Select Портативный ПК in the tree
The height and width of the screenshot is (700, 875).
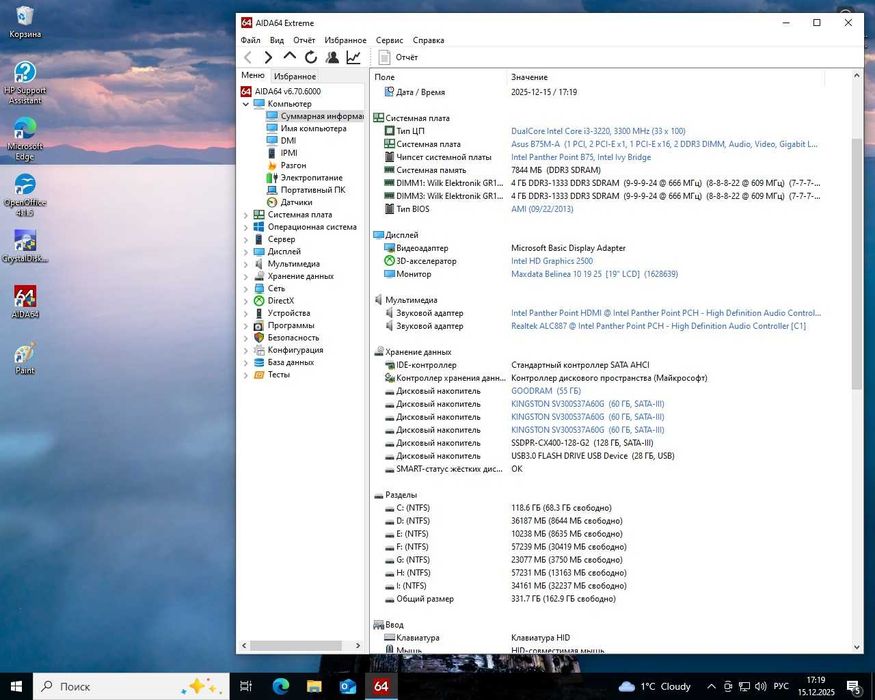[x=312, y=190]
